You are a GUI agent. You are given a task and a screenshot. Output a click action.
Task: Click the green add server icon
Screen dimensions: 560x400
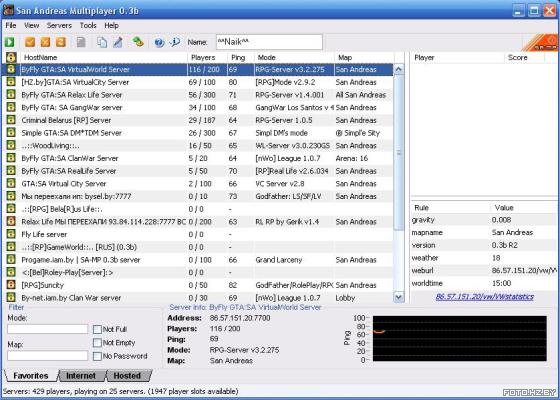tap(138, 42)
